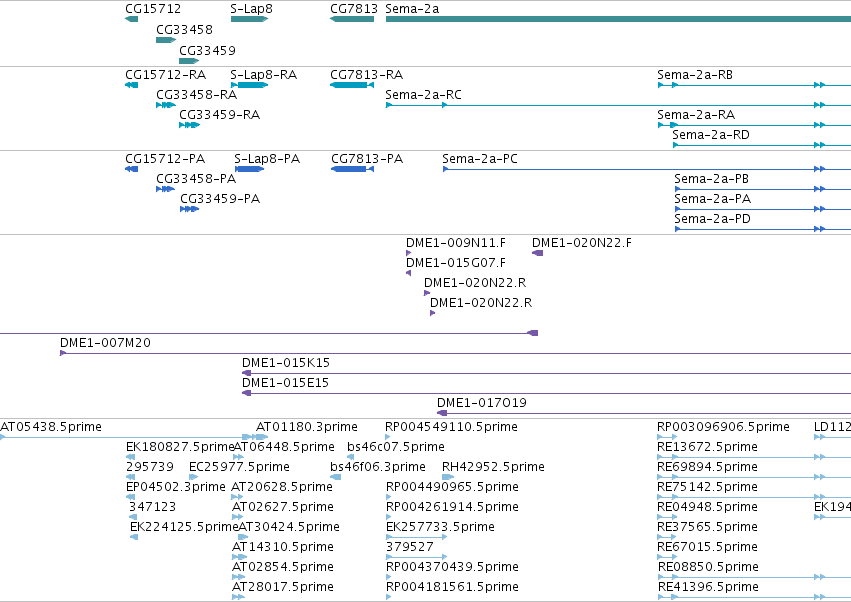
Task: Click EST AT05438.5prime
Action: click(x=51, y=427)
